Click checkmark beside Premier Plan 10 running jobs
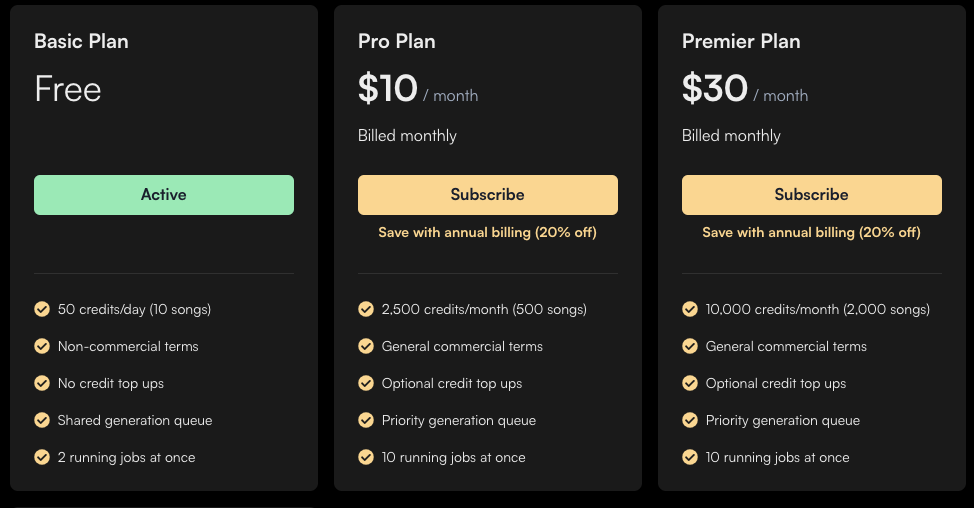 click(x=690, y=457)
